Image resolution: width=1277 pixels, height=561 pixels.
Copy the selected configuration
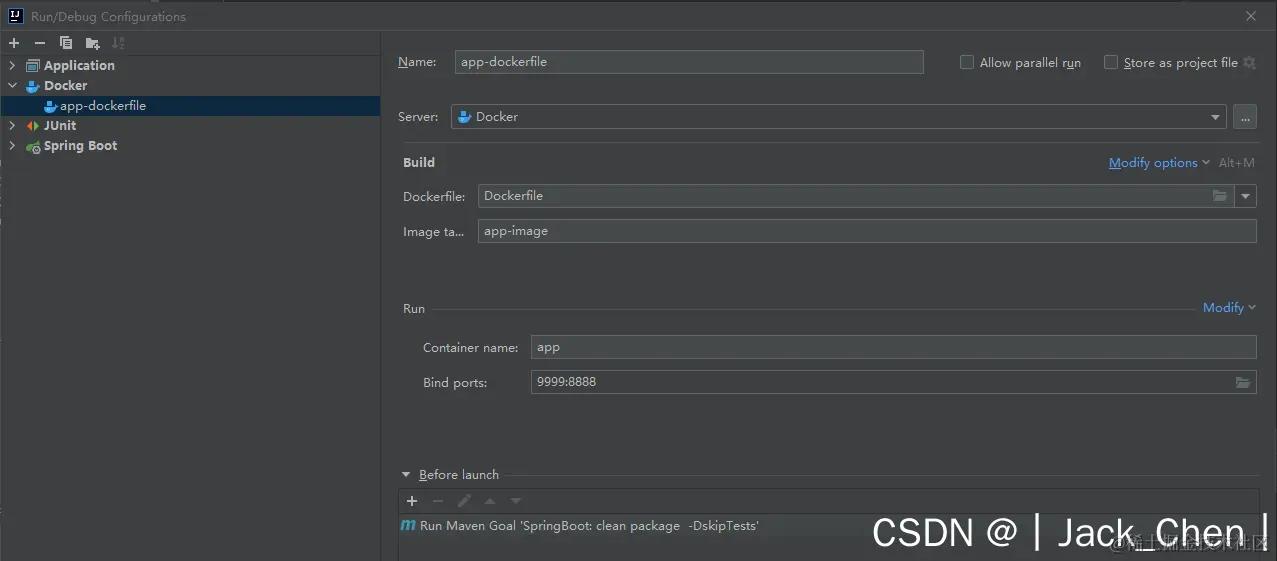66,43
